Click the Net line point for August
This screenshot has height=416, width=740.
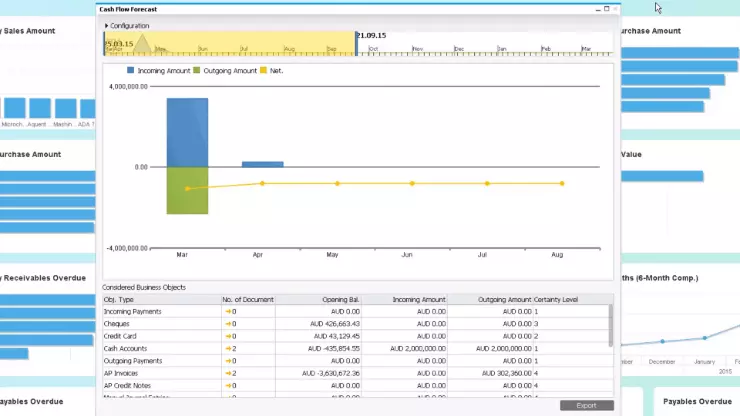(562, 183)
